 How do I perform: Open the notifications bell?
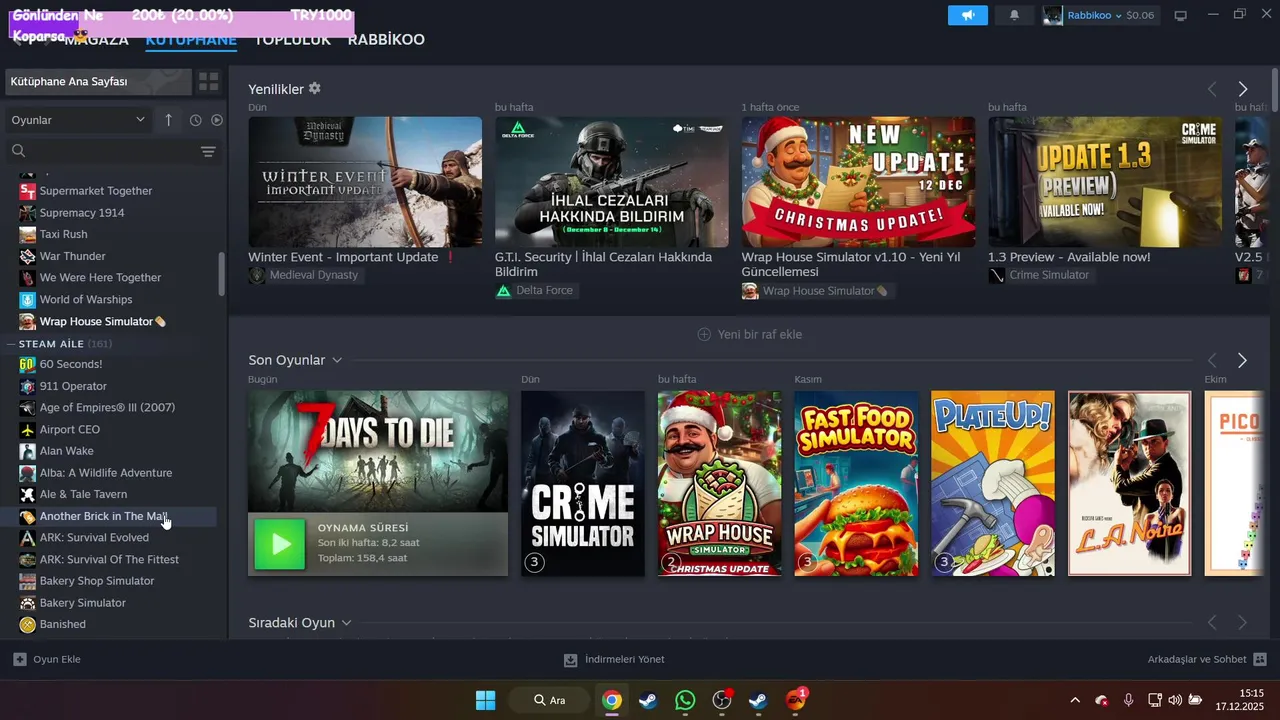tap(1015, 15)
